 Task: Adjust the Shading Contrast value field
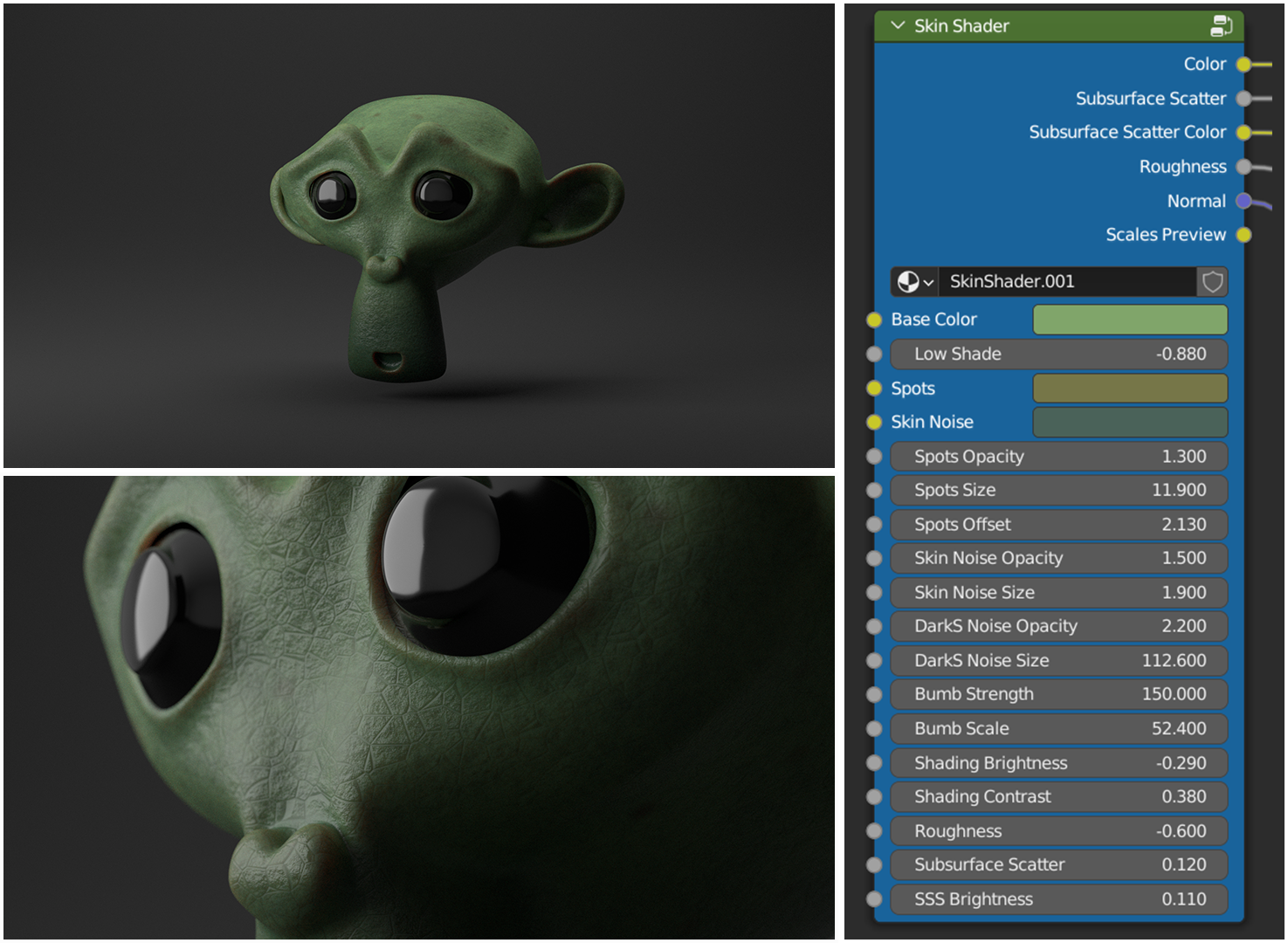pyautogui.click(x=1059, y=797)
